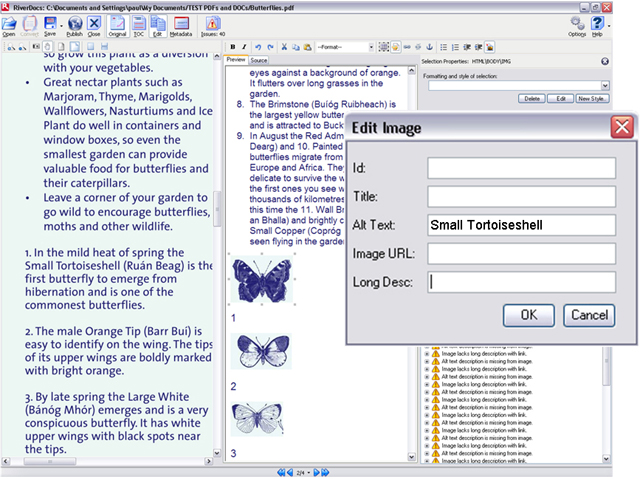Click the Image URL input field
The height and width of the screenshot is (479, 640).
[522, 253]
